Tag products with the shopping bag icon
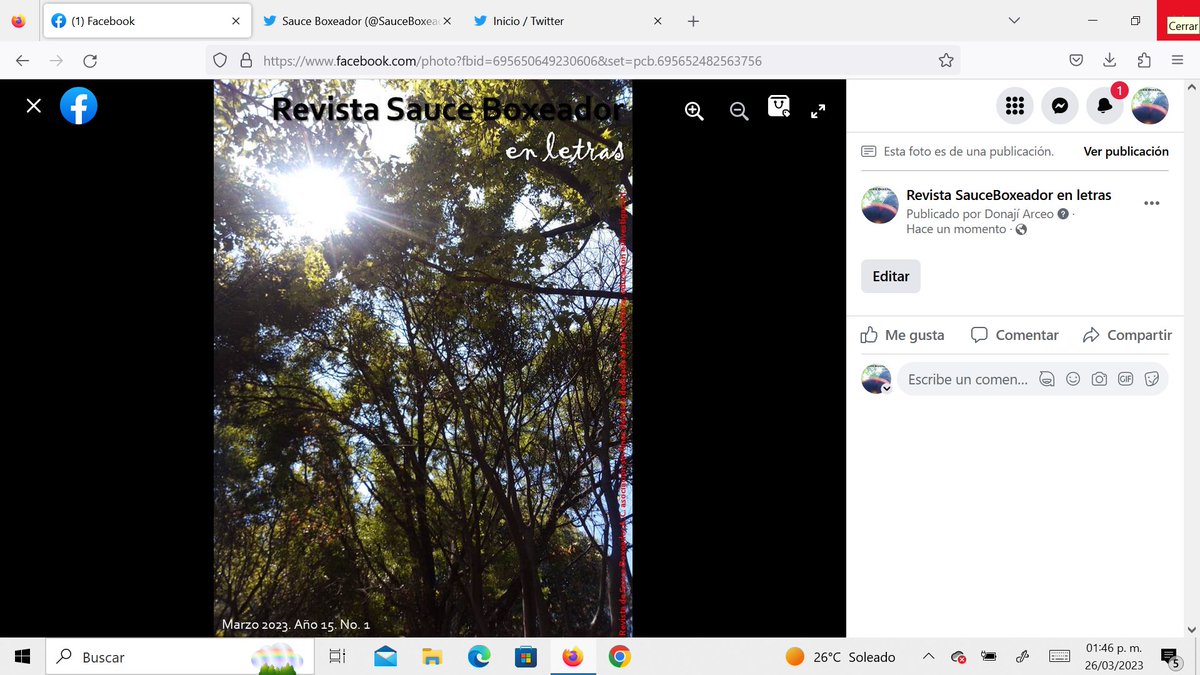The height and width of the screenshot is (675, 1200). coord(779,106)
